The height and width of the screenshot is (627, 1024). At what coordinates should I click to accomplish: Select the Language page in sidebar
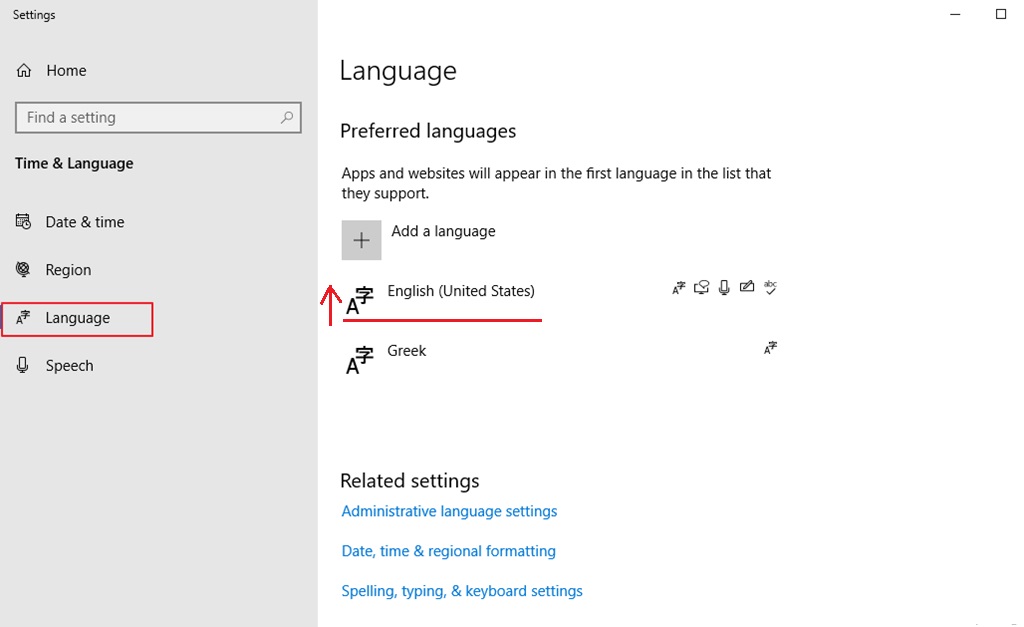(x=77, y=318)
